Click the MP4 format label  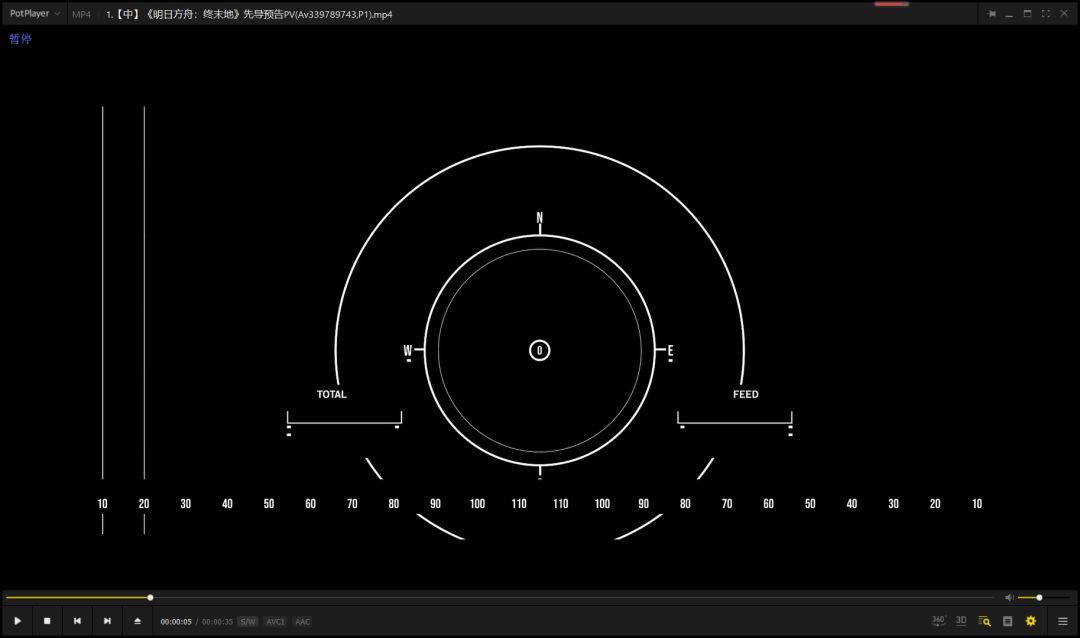pyautogui.click(x=81, y=14)
